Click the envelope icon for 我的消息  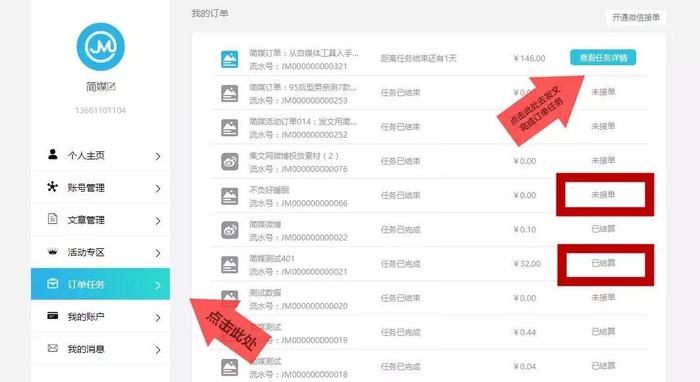(x=53, y=348)
